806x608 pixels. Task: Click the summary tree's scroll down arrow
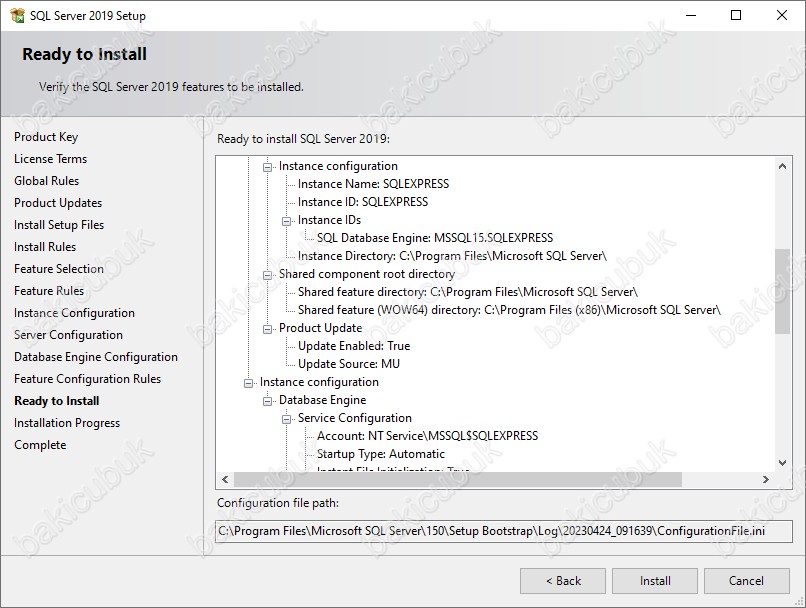pyautogui.click(x=782, y=463)
